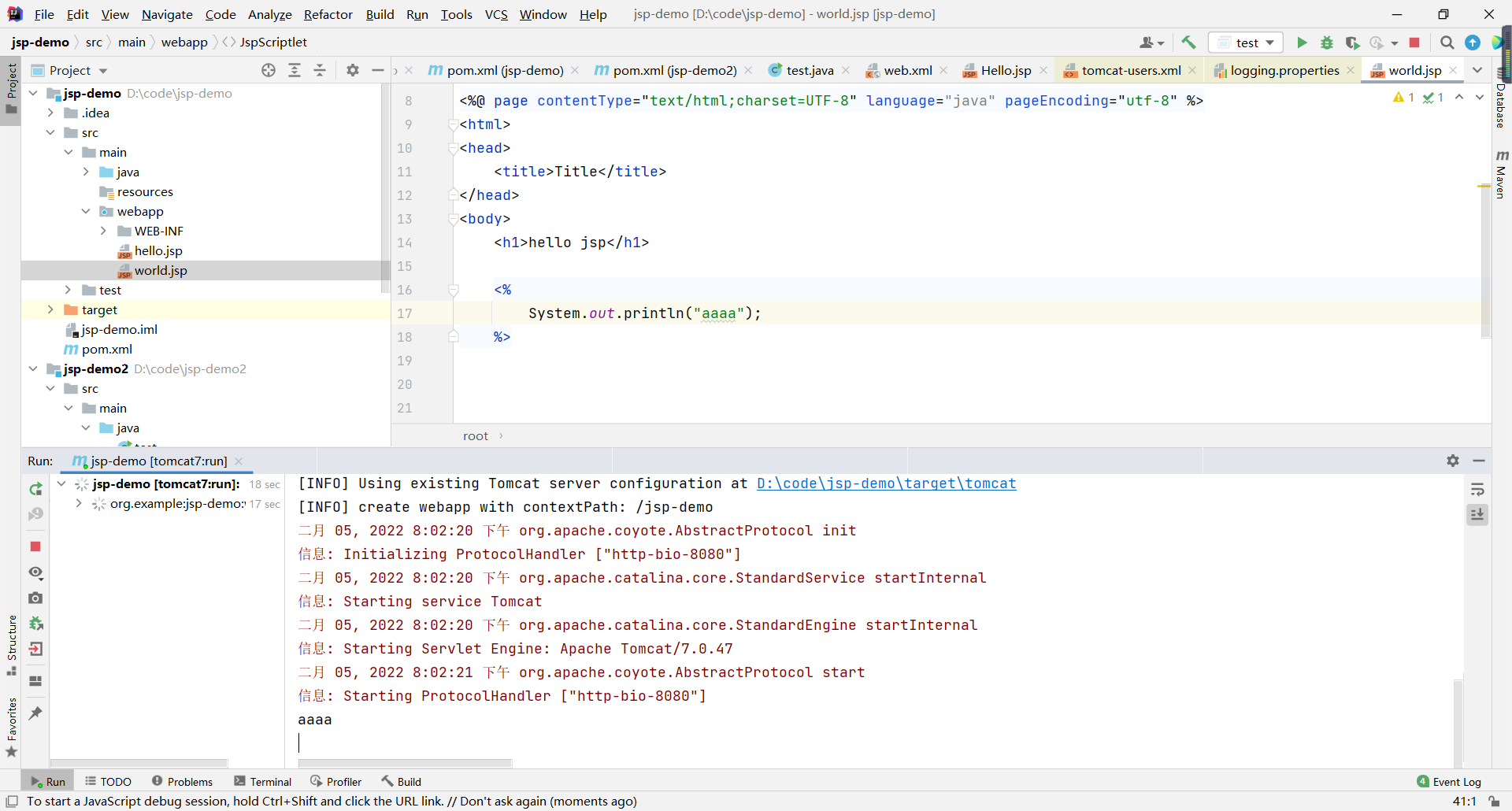Image resolution: width=1512 pixels, height=811 pixels.
Task: Show hidden editor tabs list
Action: coord(1477,70)
